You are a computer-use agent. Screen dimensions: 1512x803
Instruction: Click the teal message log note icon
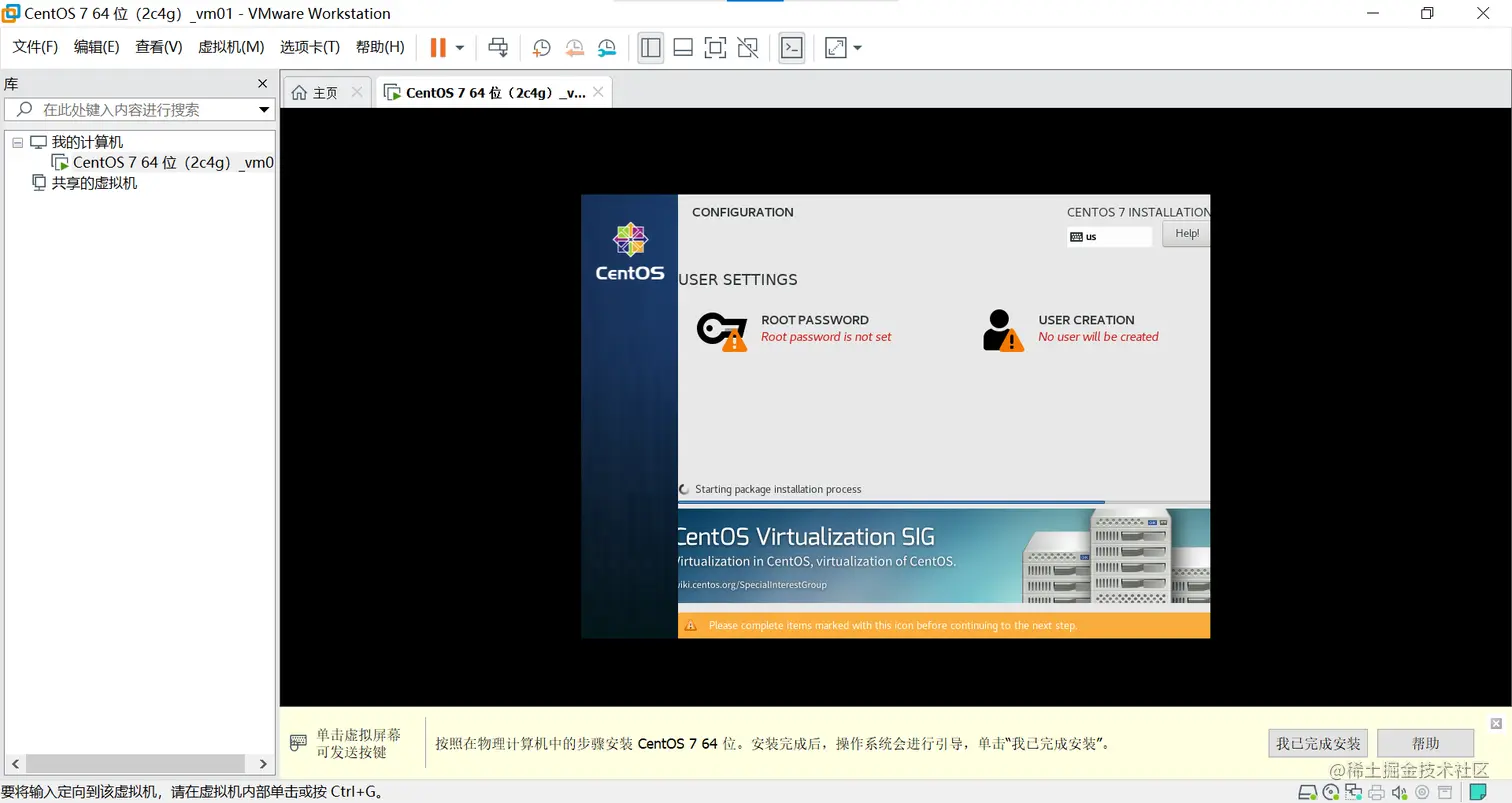[x=1479, y=793]
